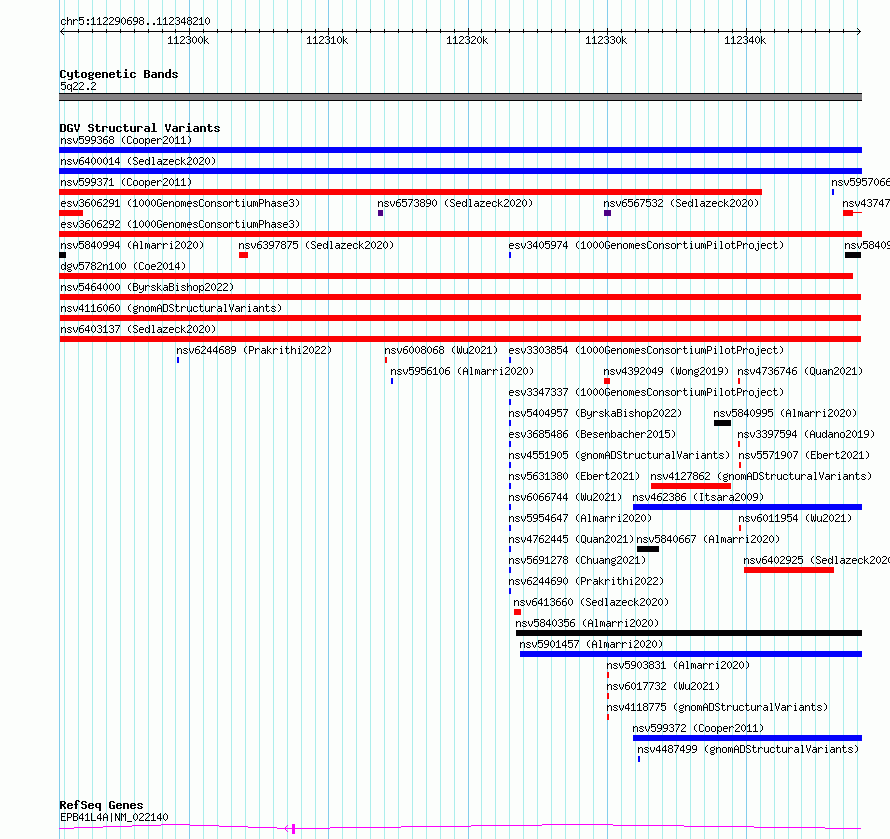The width and height of the screenshot is (890, 839).
Task: Open nsv4551905 (gnomADStructuralVariants) variant
Action: point(619,455)
